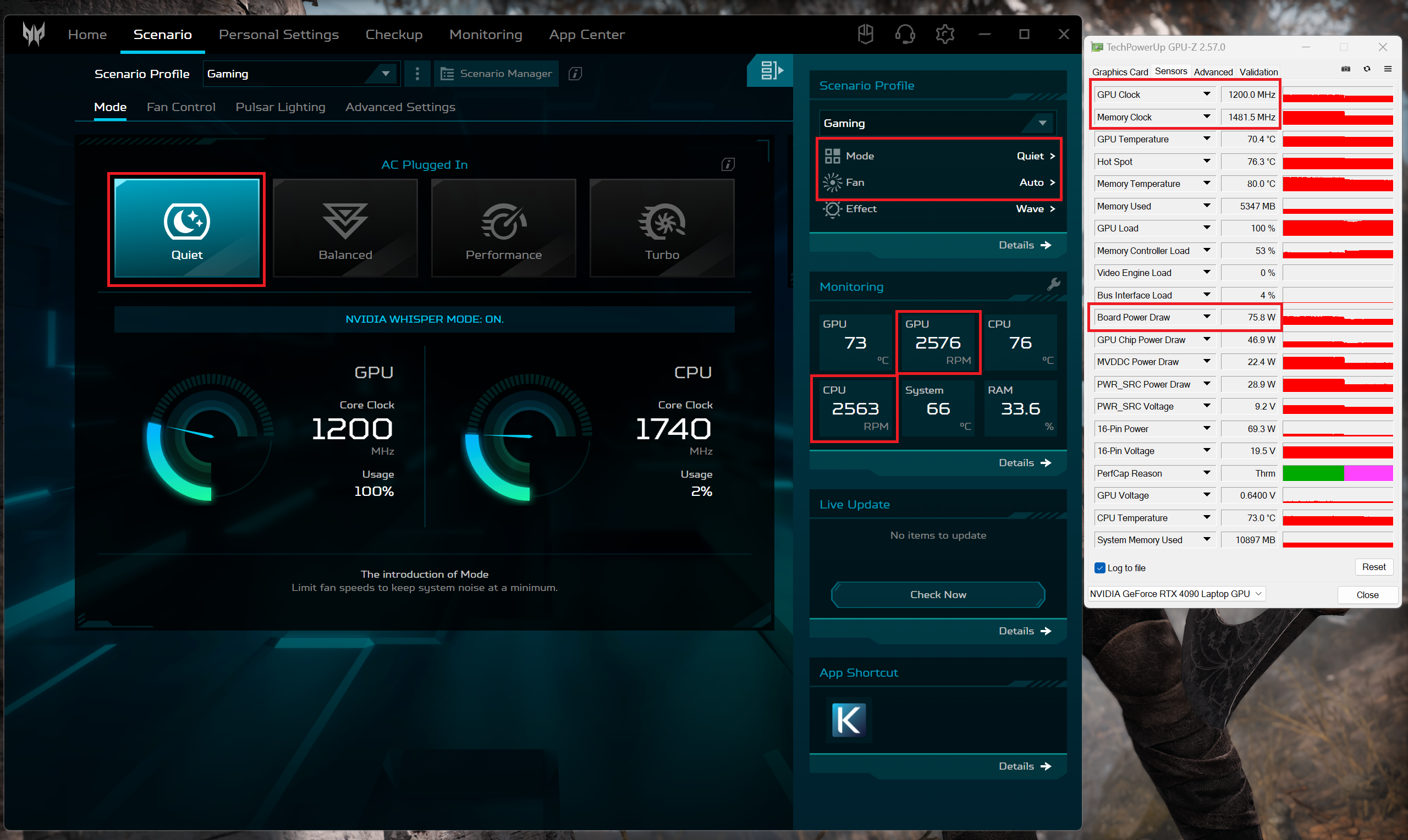Take GPU-Z screenshot with camera icon

(1345, 69)
